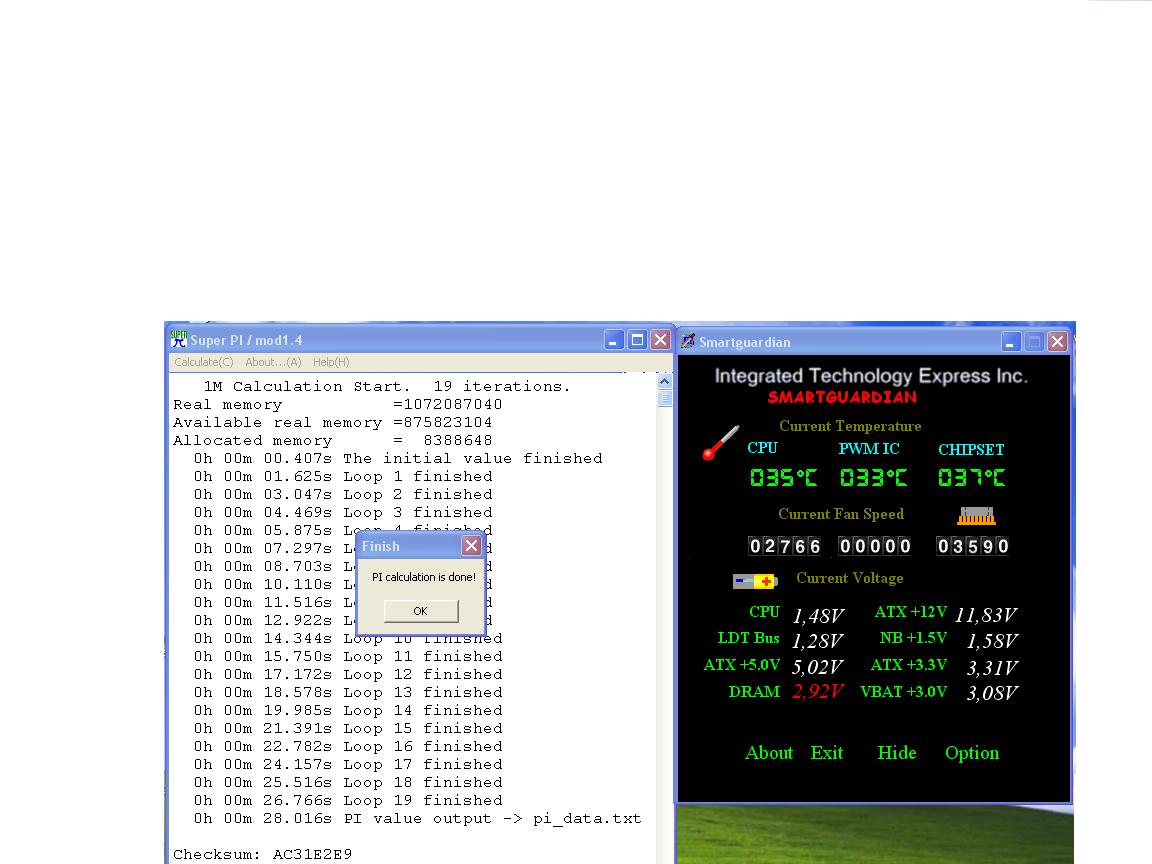Viewport: 1152px width, 864px height.
Task: Click the fan speed counter 02766
Action: pos(784,546)
